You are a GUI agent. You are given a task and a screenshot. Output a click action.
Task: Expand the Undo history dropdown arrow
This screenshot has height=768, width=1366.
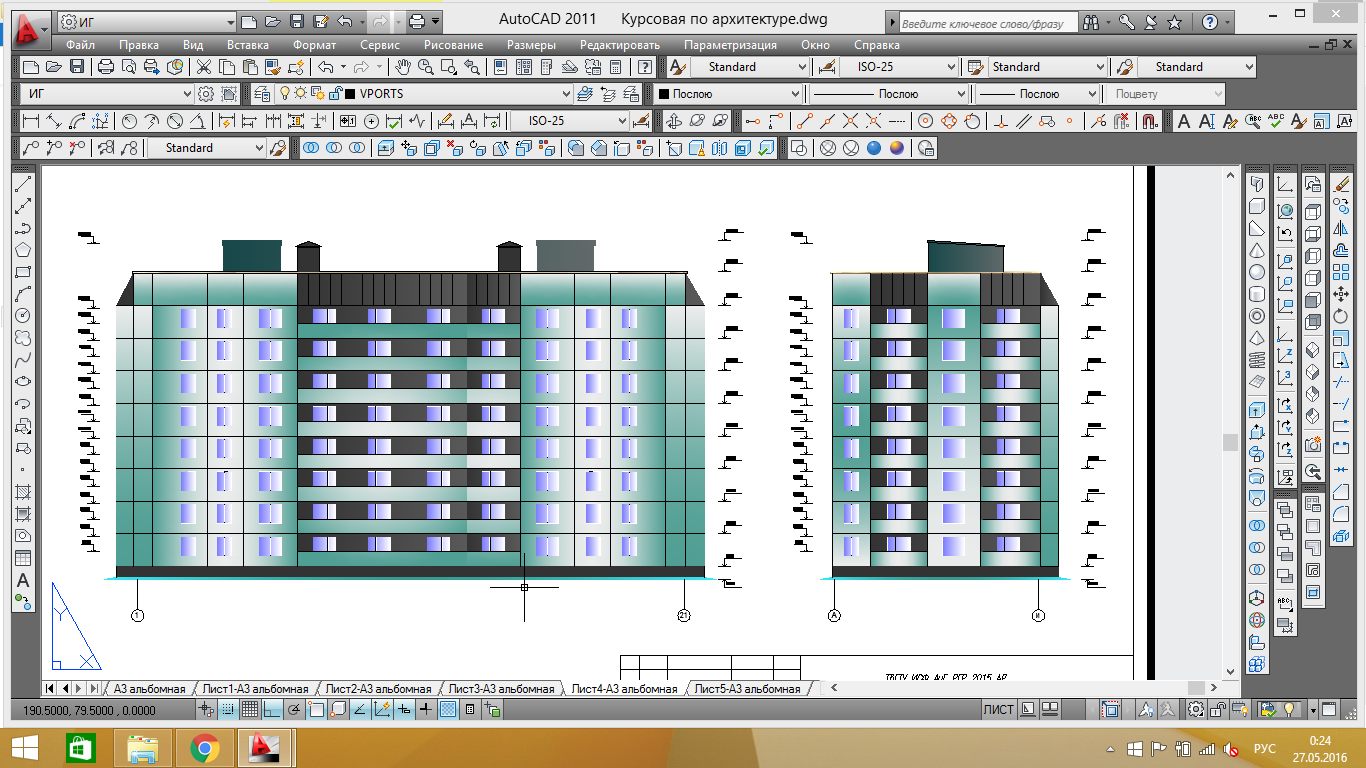[x=344, y=67]
